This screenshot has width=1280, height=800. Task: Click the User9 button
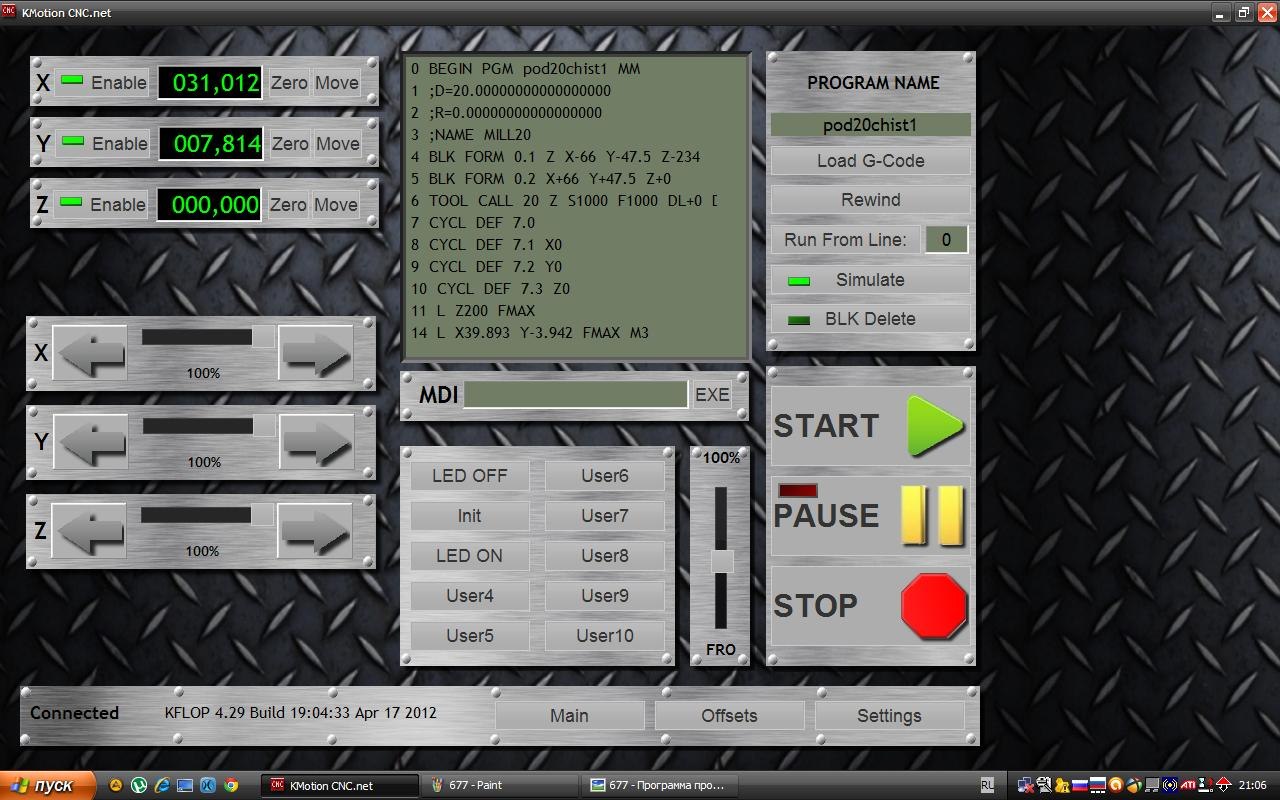click(x=605, y=596)
